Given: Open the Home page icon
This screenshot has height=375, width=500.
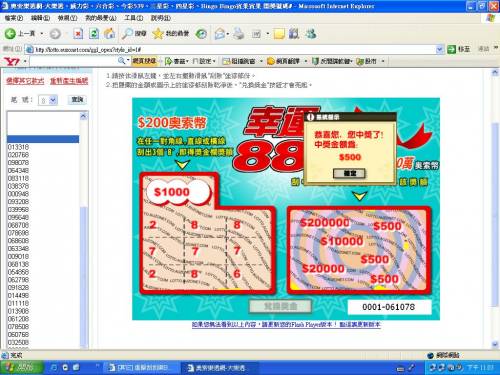Looking at the screenshot, I should tap(109, 34).
